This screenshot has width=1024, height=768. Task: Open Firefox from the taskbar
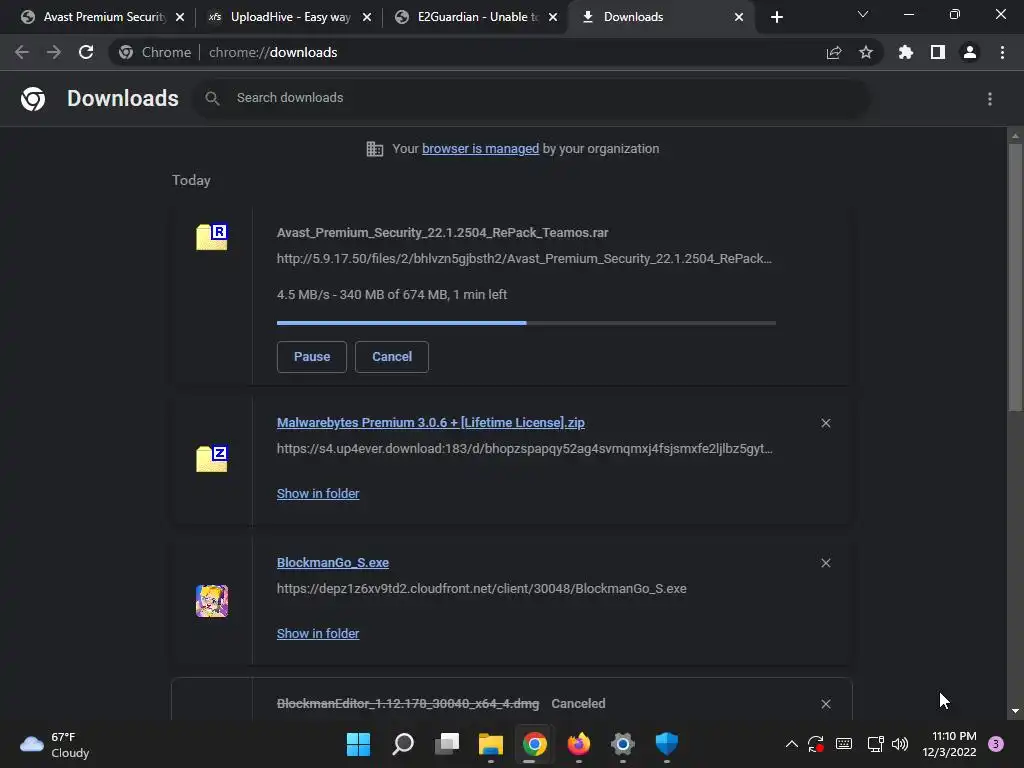[x=579, y=744]
